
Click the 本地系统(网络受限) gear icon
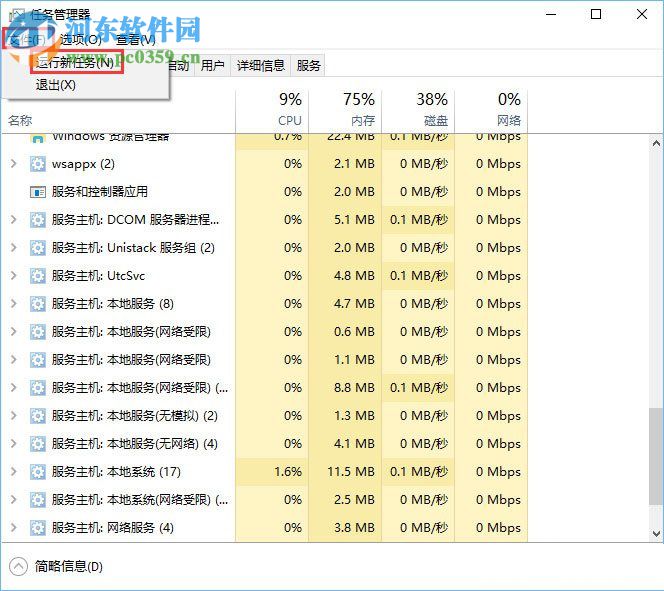tap(38, 500)
